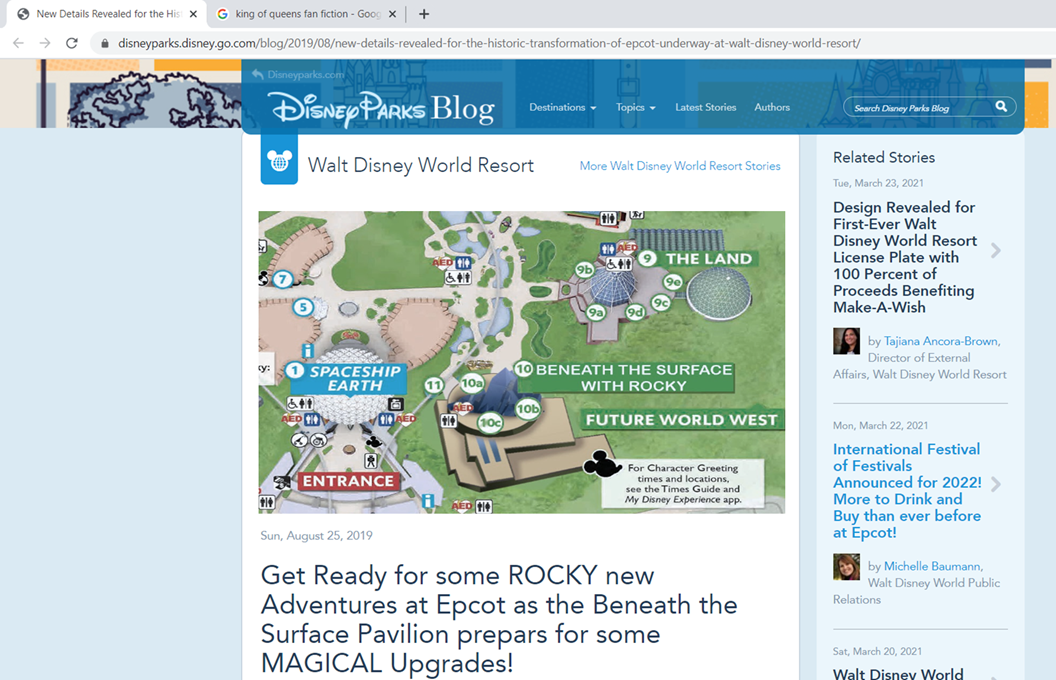The width and height of the screenshot is (1056, 680).
Task: Click chevron next to license plate story
Action: coord(996,251)
